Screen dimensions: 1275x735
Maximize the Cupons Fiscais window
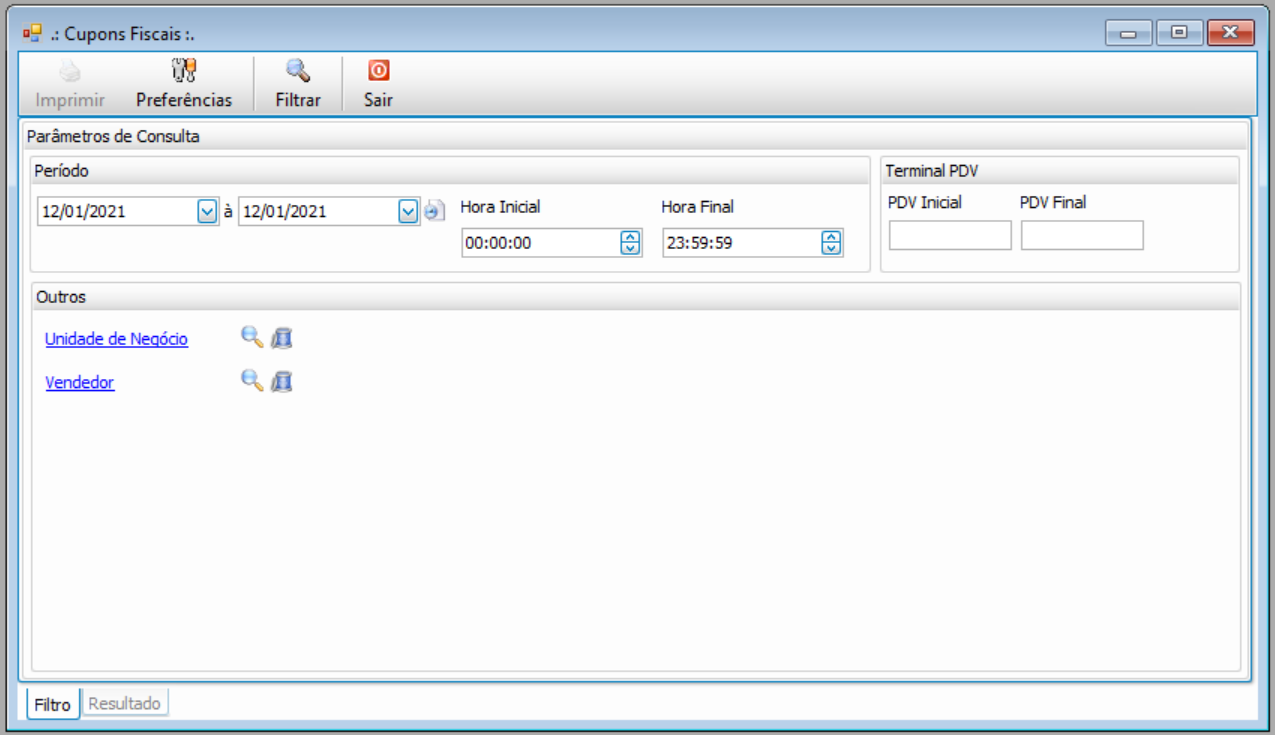tap(1179, 33)
